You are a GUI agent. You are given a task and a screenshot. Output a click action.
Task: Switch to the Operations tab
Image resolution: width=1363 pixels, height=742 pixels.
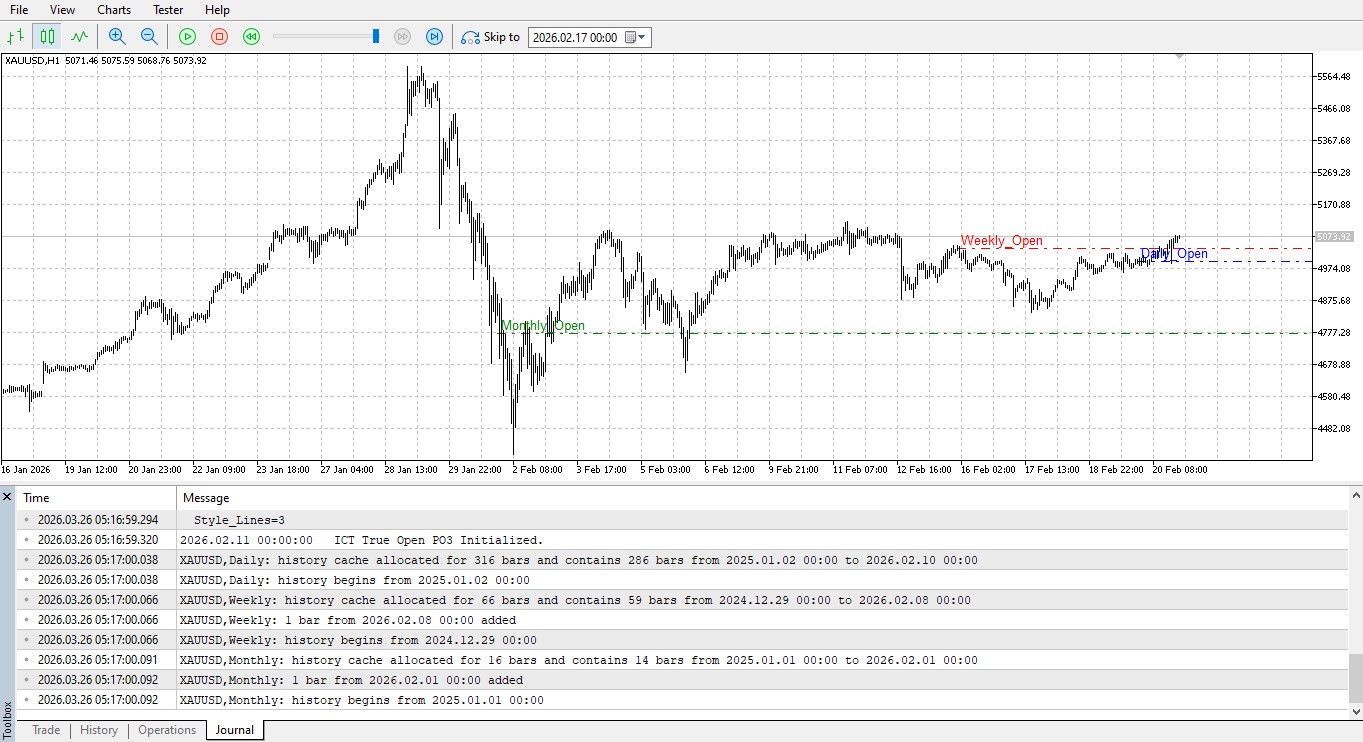(x=167, y=730)
